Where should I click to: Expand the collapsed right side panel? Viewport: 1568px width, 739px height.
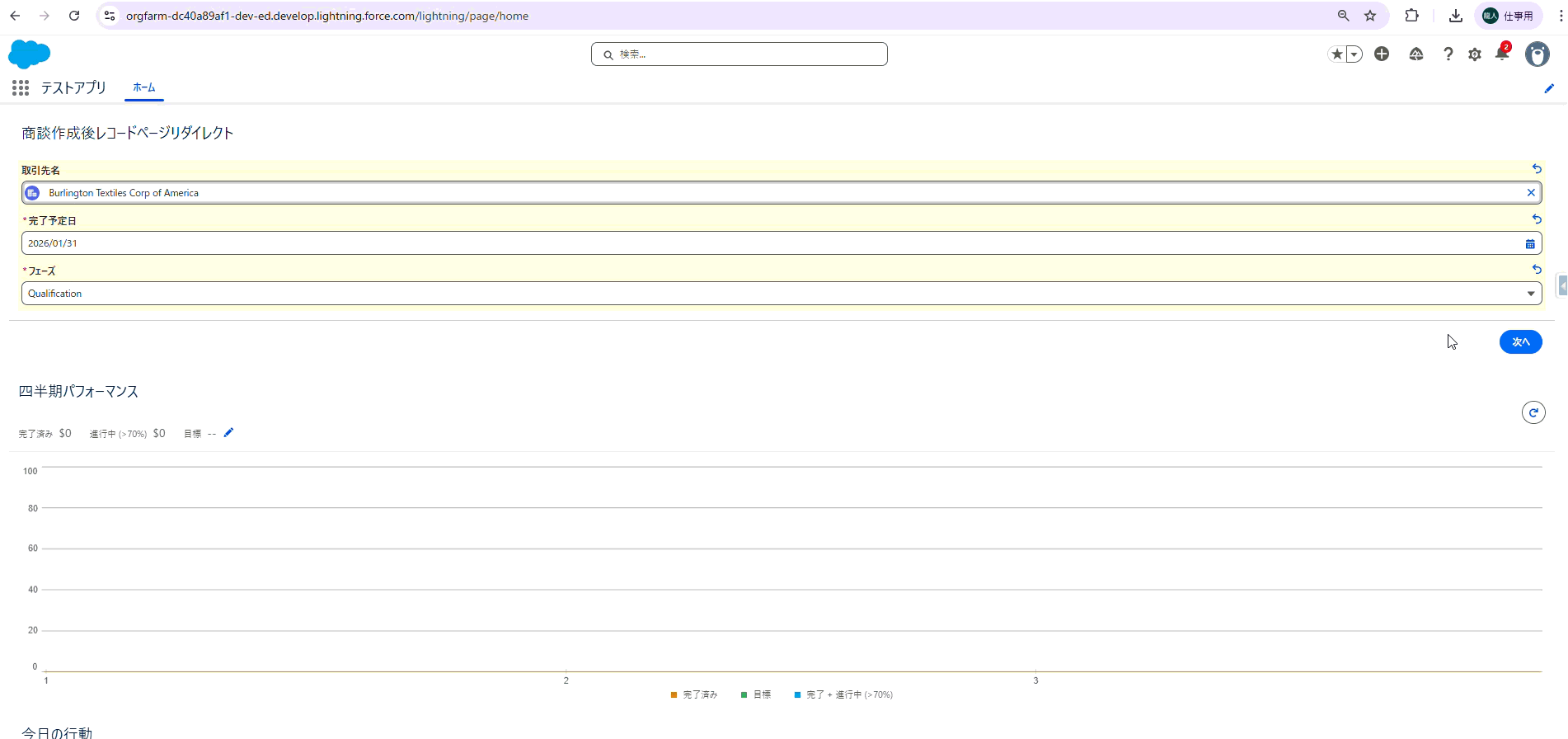point(1561,285)
